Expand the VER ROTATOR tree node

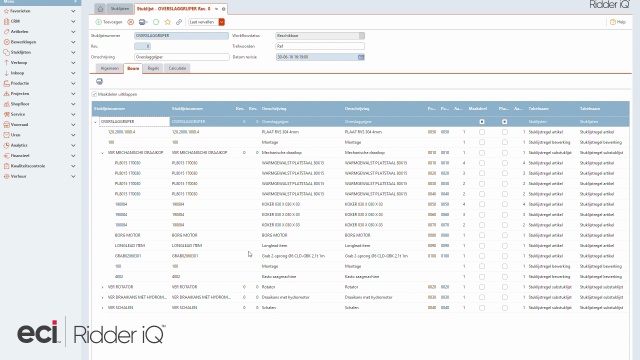(102, 287)
